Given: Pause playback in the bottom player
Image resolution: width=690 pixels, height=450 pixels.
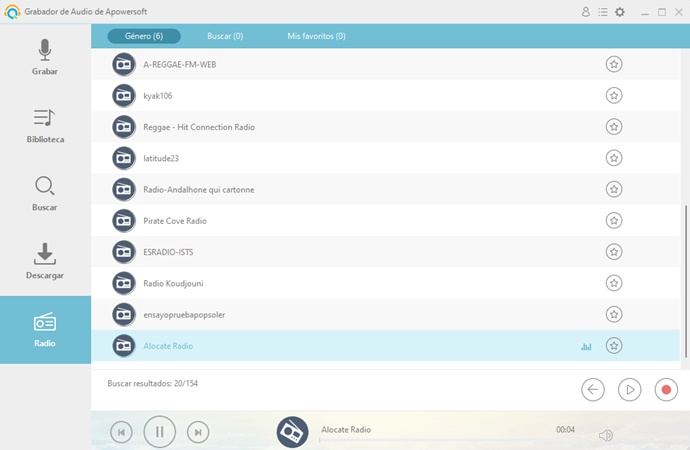Looking at the screenshot, I should (159, 432).
